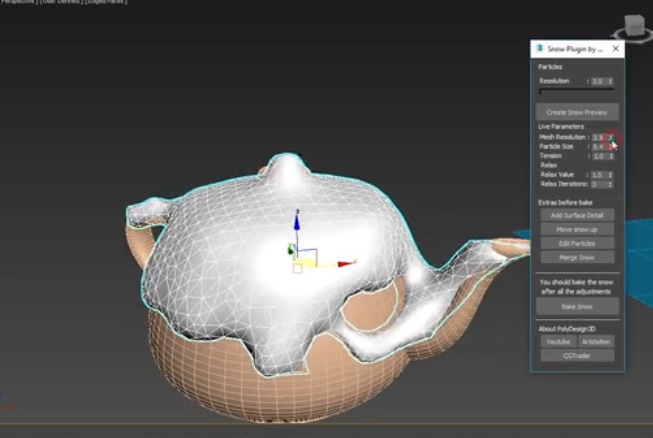
Task: Open the Youtube link in About section
Action: pos(558,342)
